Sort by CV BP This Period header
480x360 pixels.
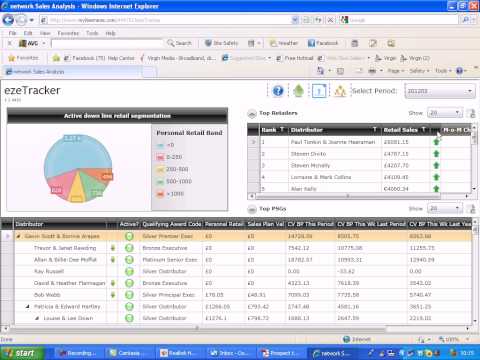pos(310,224)
